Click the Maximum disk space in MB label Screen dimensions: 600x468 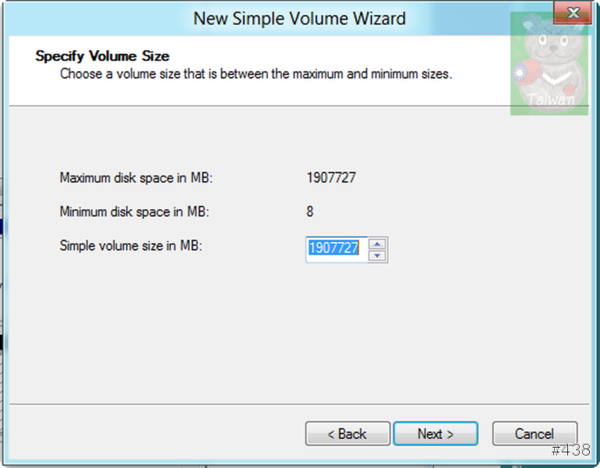point(136,178)
